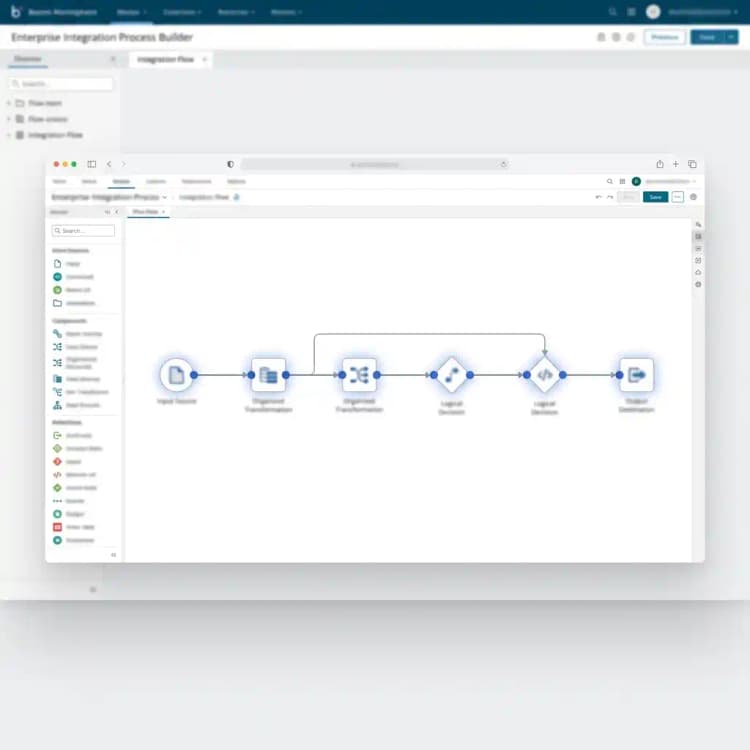The width and height of the screenshot is (750, 750).
Task: Click the home icon on right side rail
Action: [698, 272]
